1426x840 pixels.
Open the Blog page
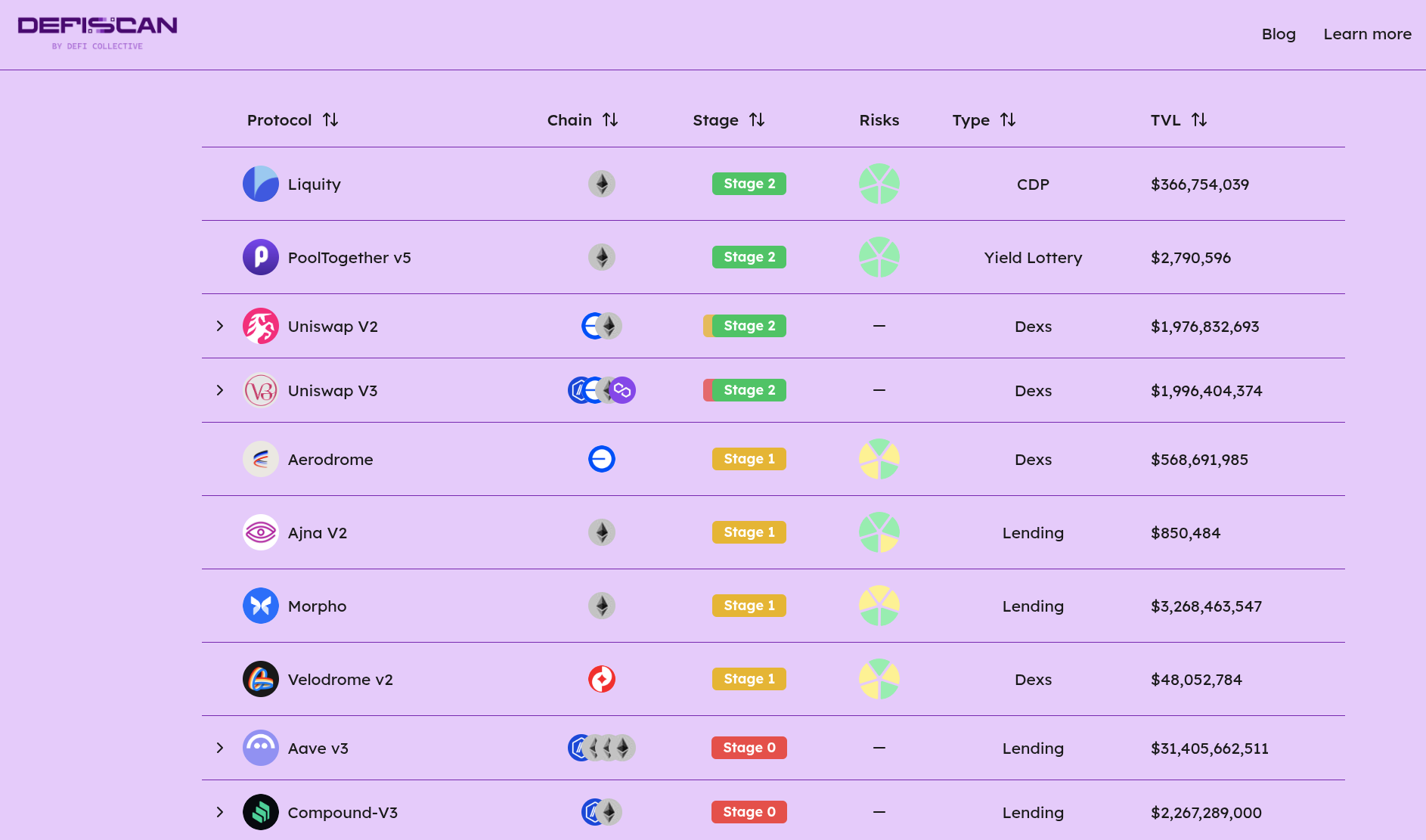(1279, 34)
